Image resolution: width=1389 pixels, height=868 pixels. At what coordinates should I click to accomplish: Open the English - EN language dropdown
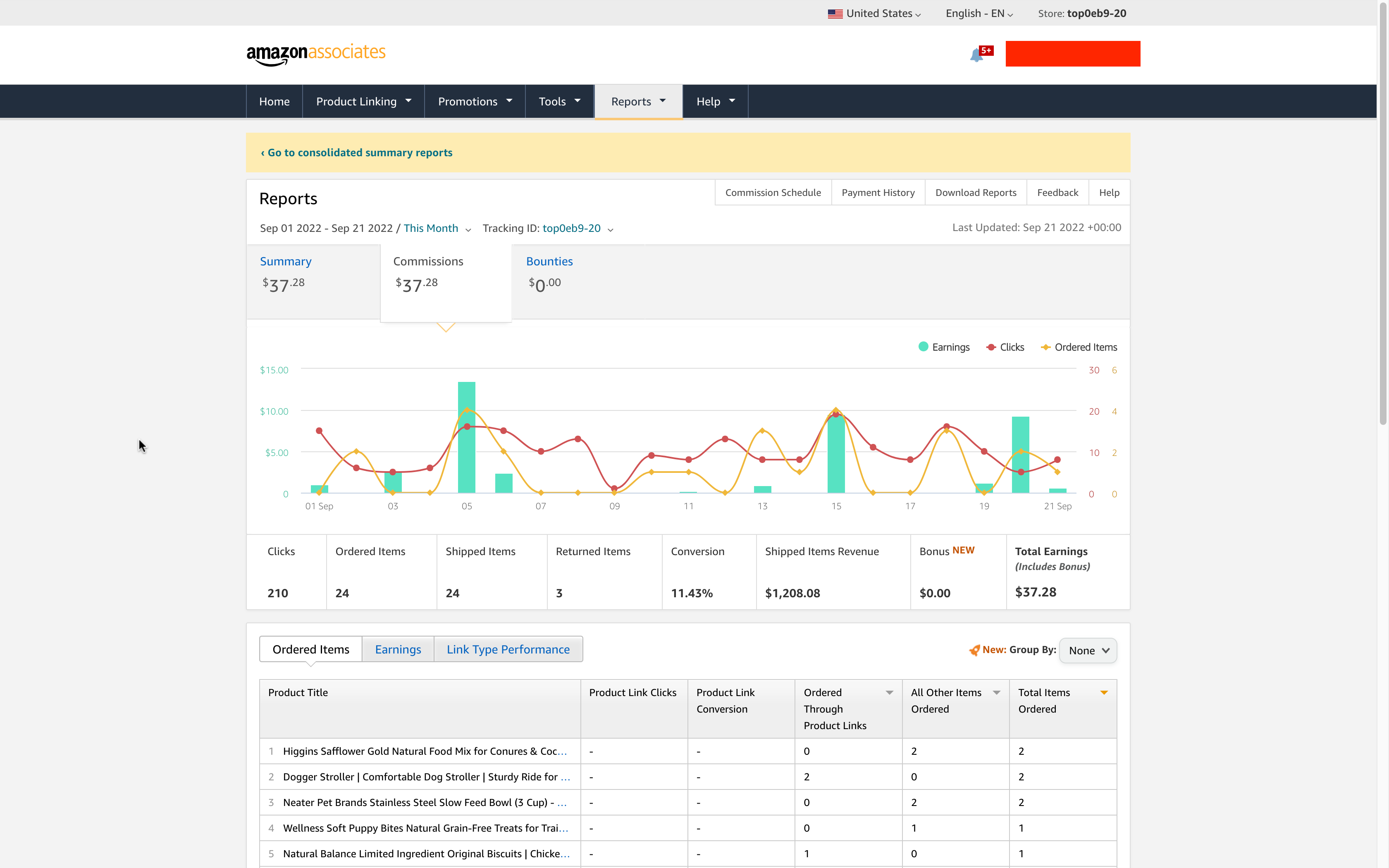click(x=979, y=13)
